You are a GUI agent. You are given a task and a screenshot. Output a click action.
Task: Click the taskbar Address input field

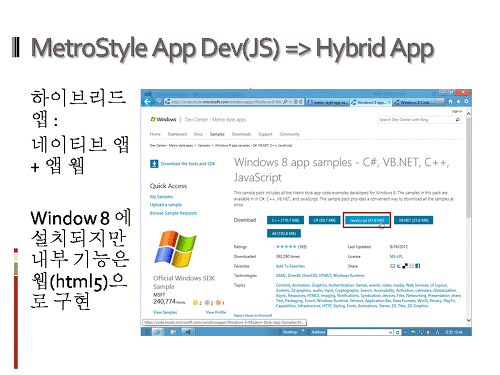(358, 332)
